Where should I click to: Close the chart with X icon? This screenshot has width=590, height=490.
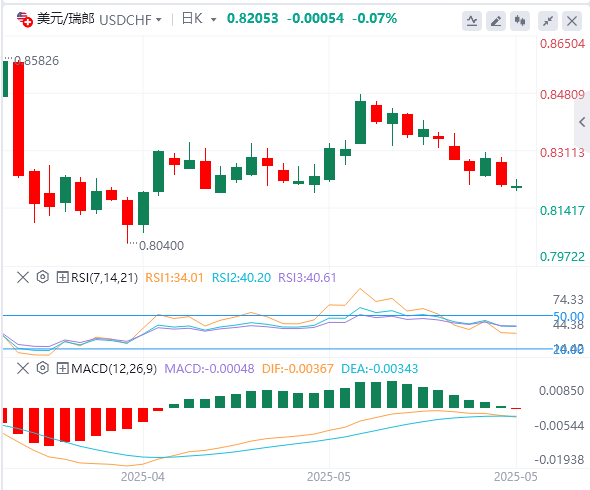(x=572, y=20)
